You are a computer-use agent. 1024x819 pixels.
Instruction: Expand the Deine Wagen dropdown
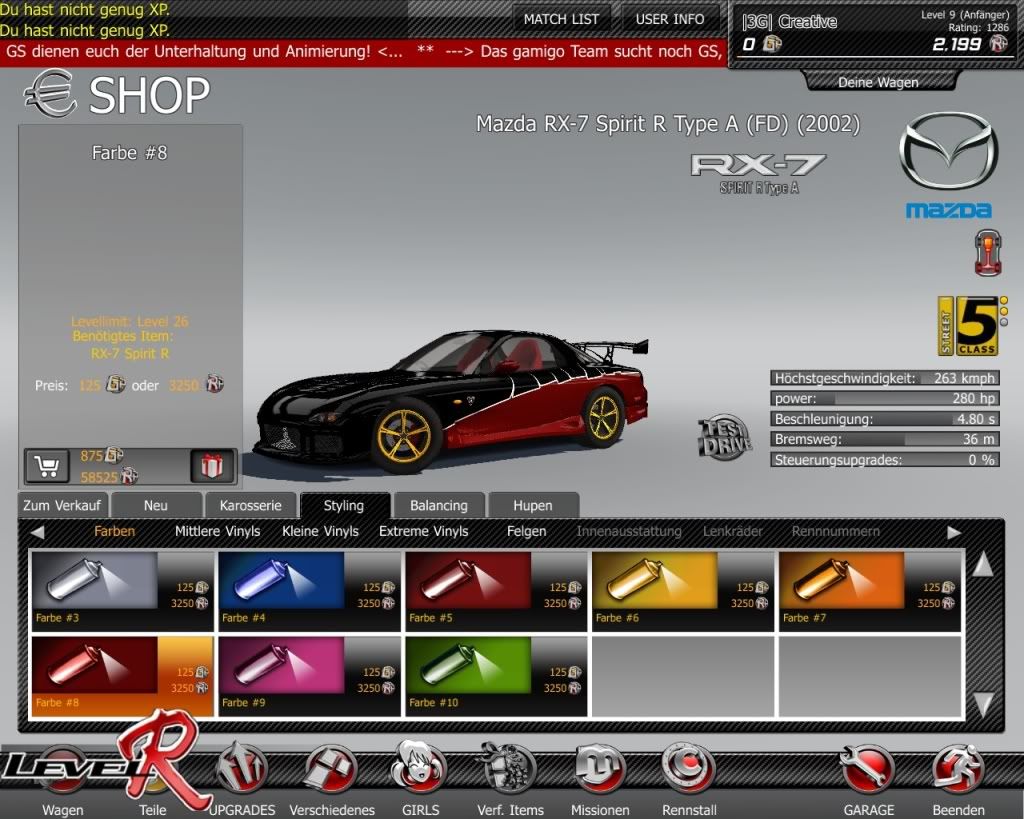click(x=878, y=82)
